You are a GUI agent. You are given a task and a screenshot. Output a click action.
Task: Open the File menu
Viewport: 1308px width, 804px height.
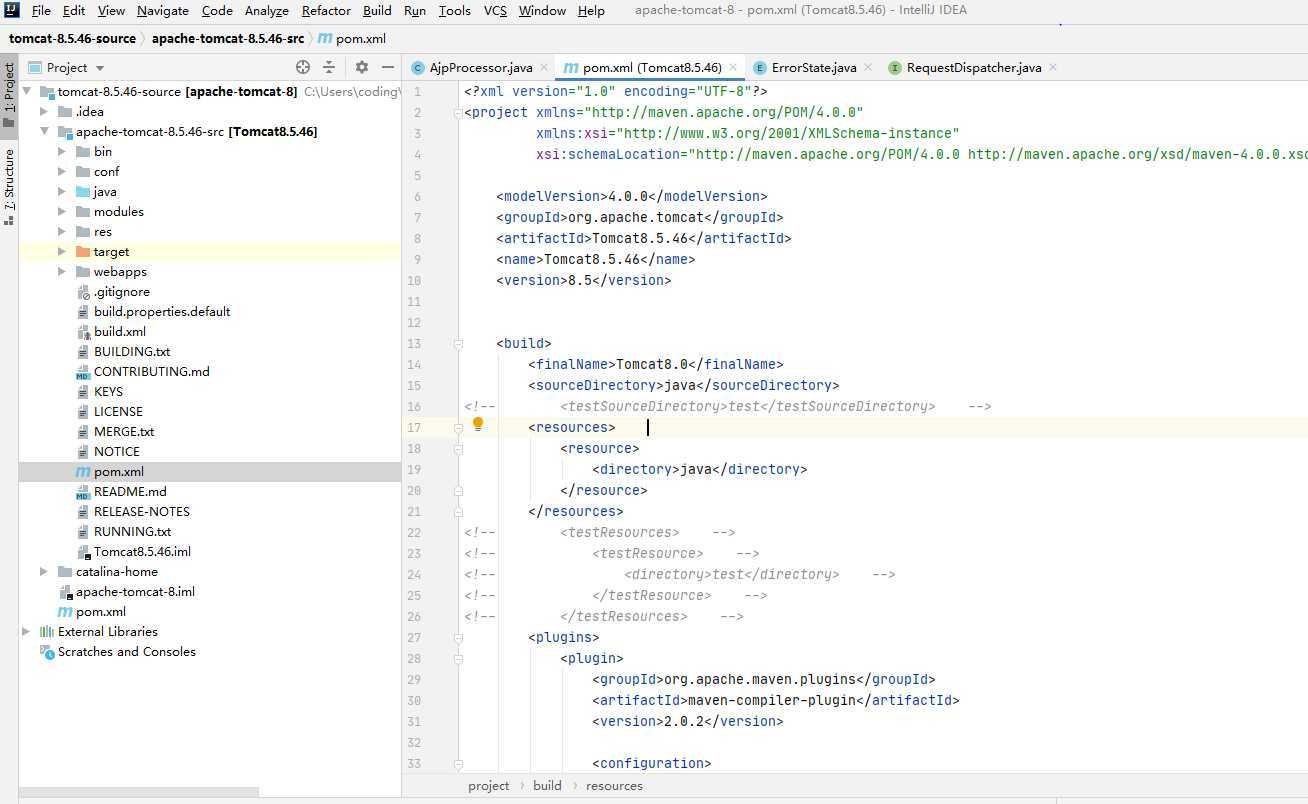41,11
